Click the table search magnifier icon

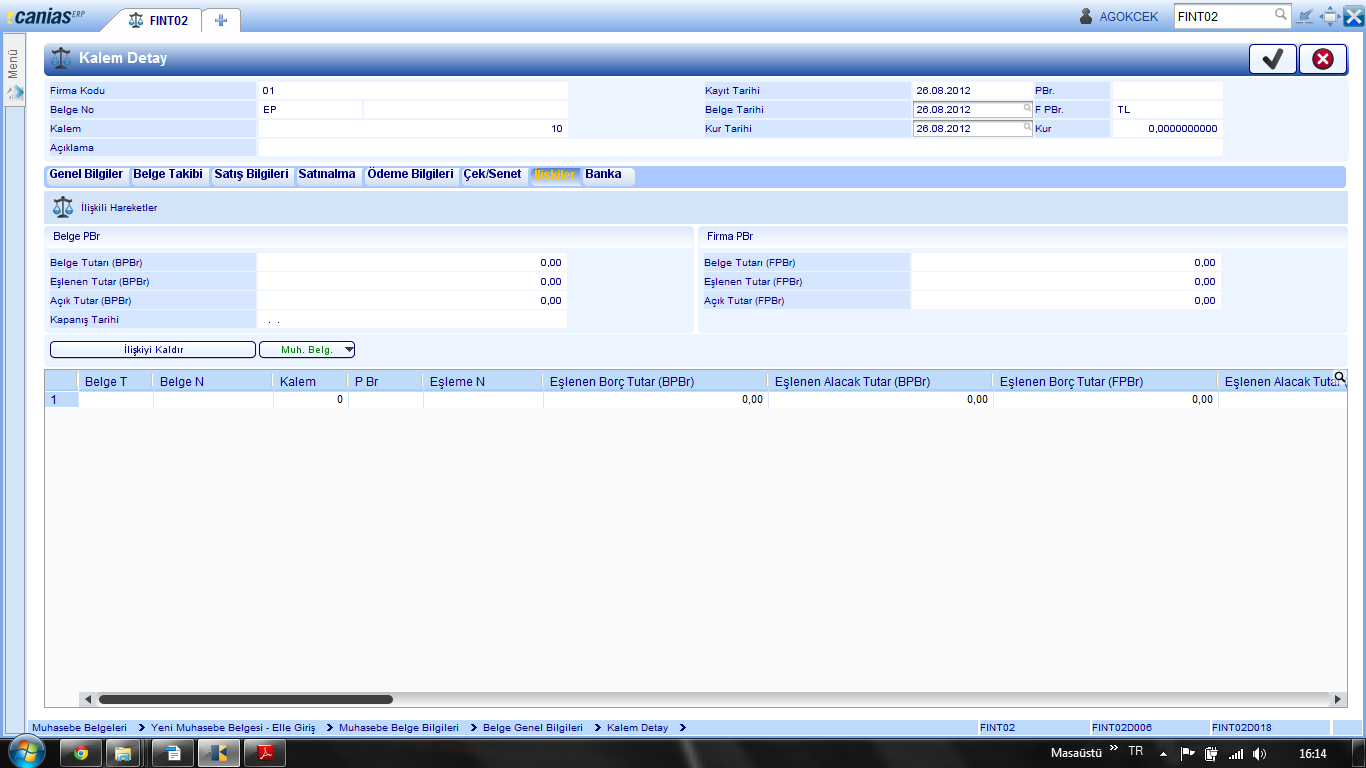(1340, 377)
